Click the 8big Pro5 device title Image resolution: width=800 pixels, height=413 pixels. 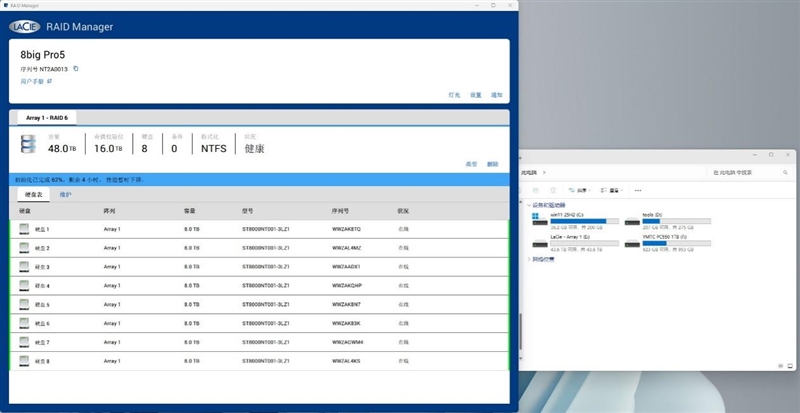[43, 55]
